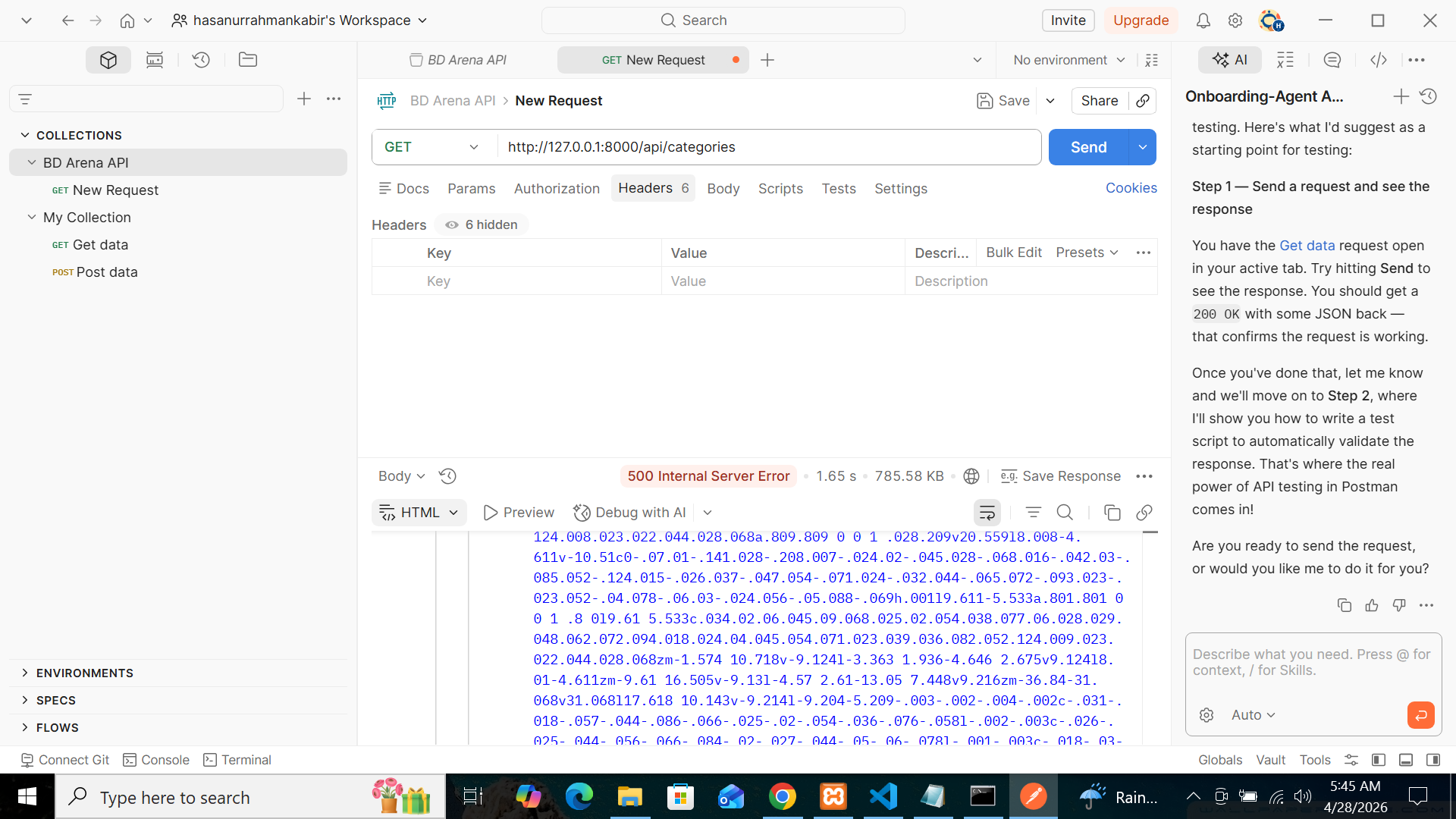Open sidebar more options ellipsis
Viewport: 1456px width, 819px height.
point(334,99)
